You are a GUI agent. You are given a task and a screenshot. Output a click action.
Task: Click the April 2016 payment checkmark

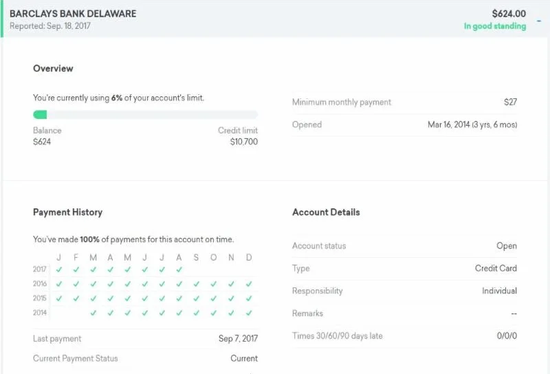click(110, 284)
